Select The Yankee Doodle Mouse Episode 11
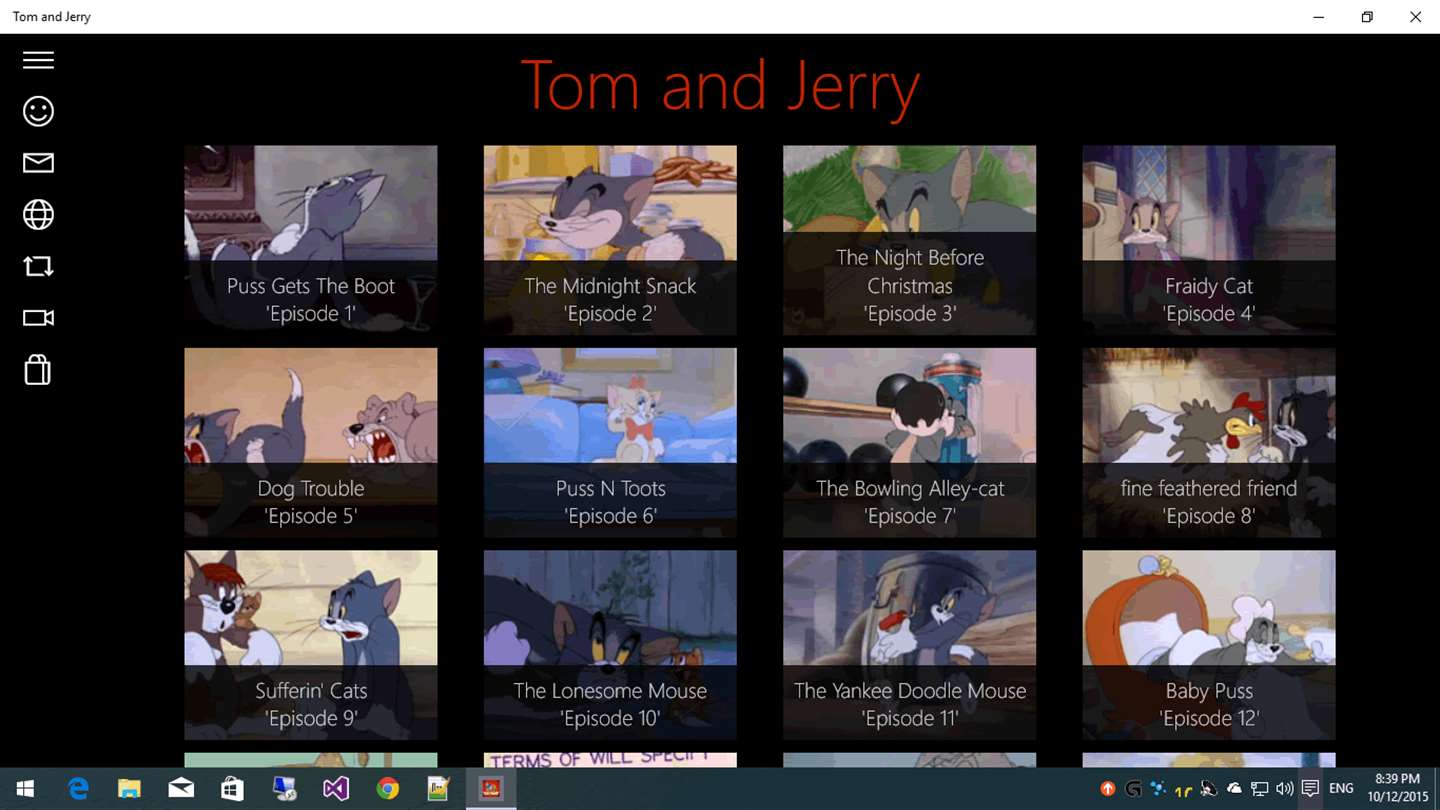Screen dimensions: 1440x810 point(909,645)
